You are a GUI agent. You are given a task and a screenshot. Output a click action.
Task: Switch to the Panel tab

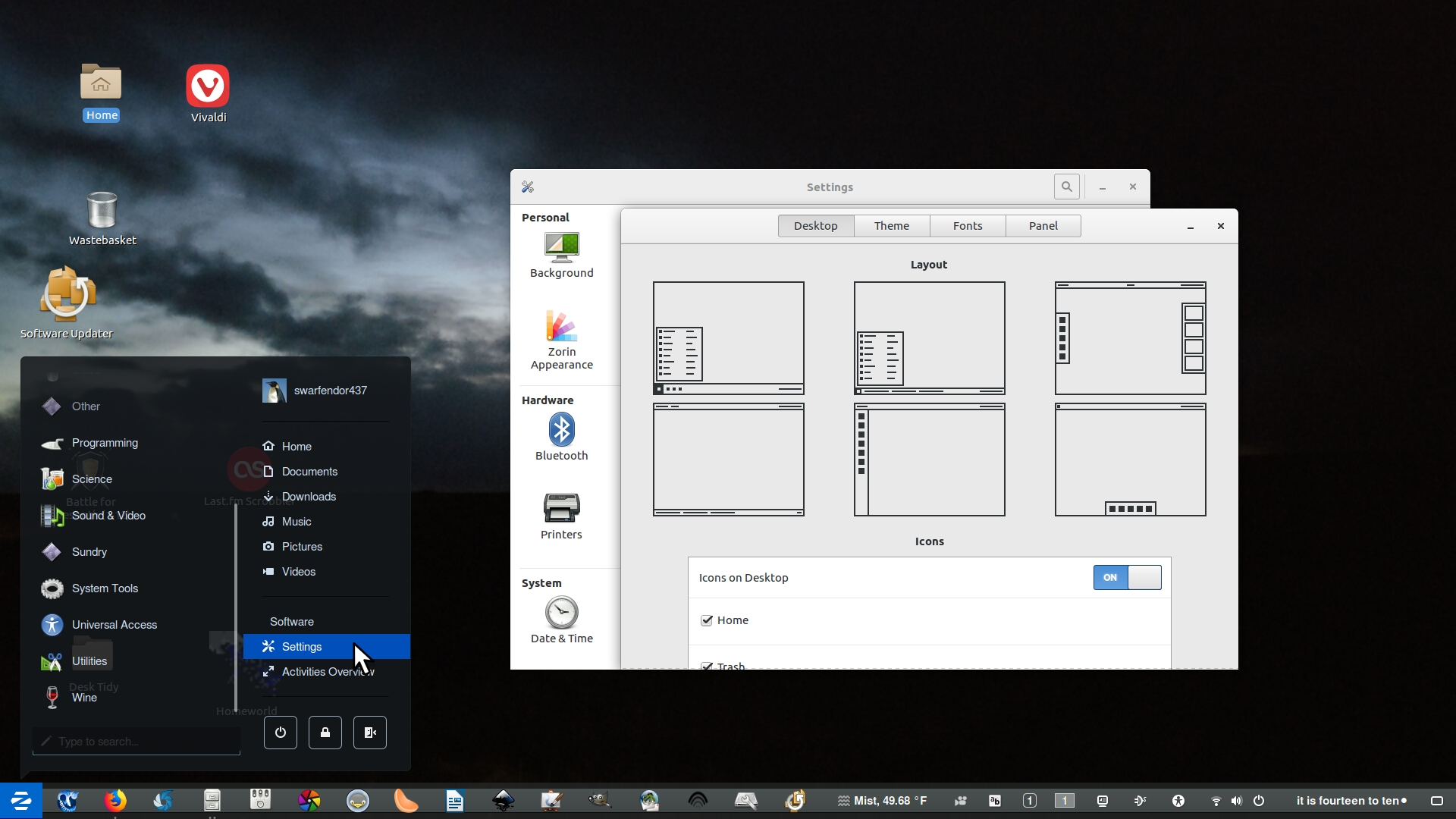click(x=1043, y=226)
